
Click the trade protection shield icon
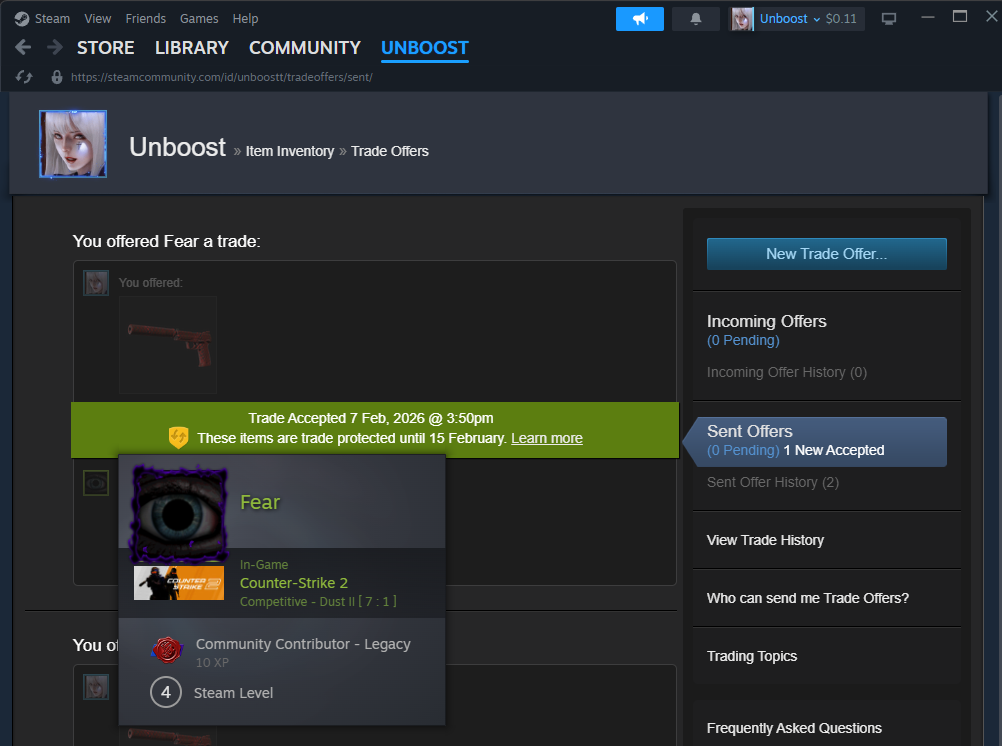point(178,438)
